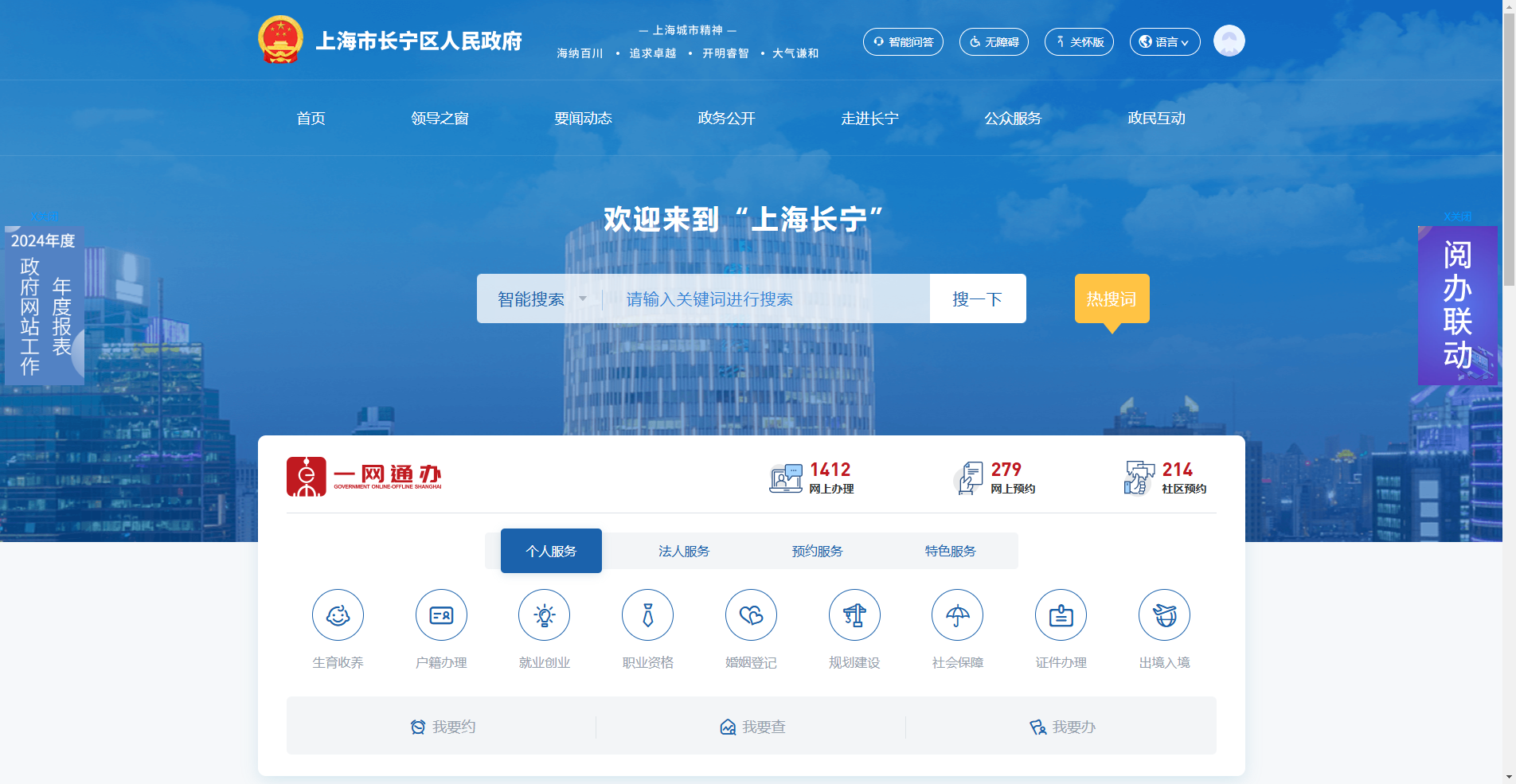Click the 搜一下 search button

[977, 298]
